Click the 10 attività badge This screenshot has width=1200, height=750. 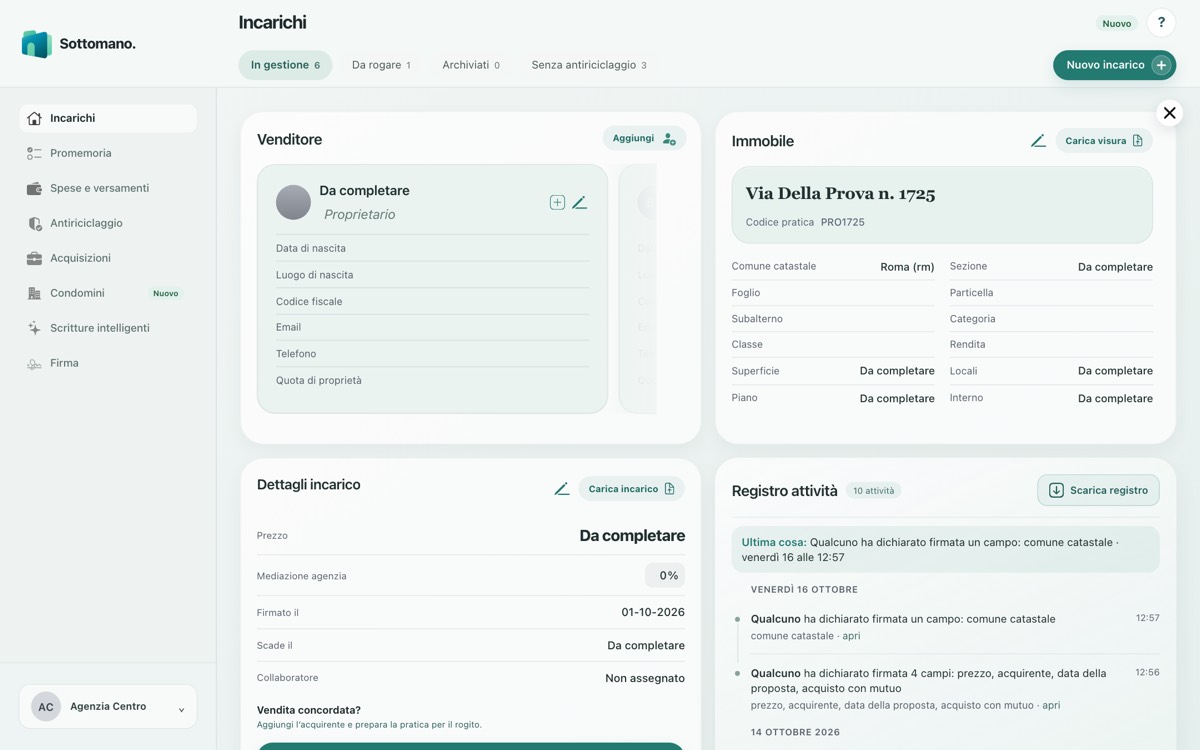873,491
